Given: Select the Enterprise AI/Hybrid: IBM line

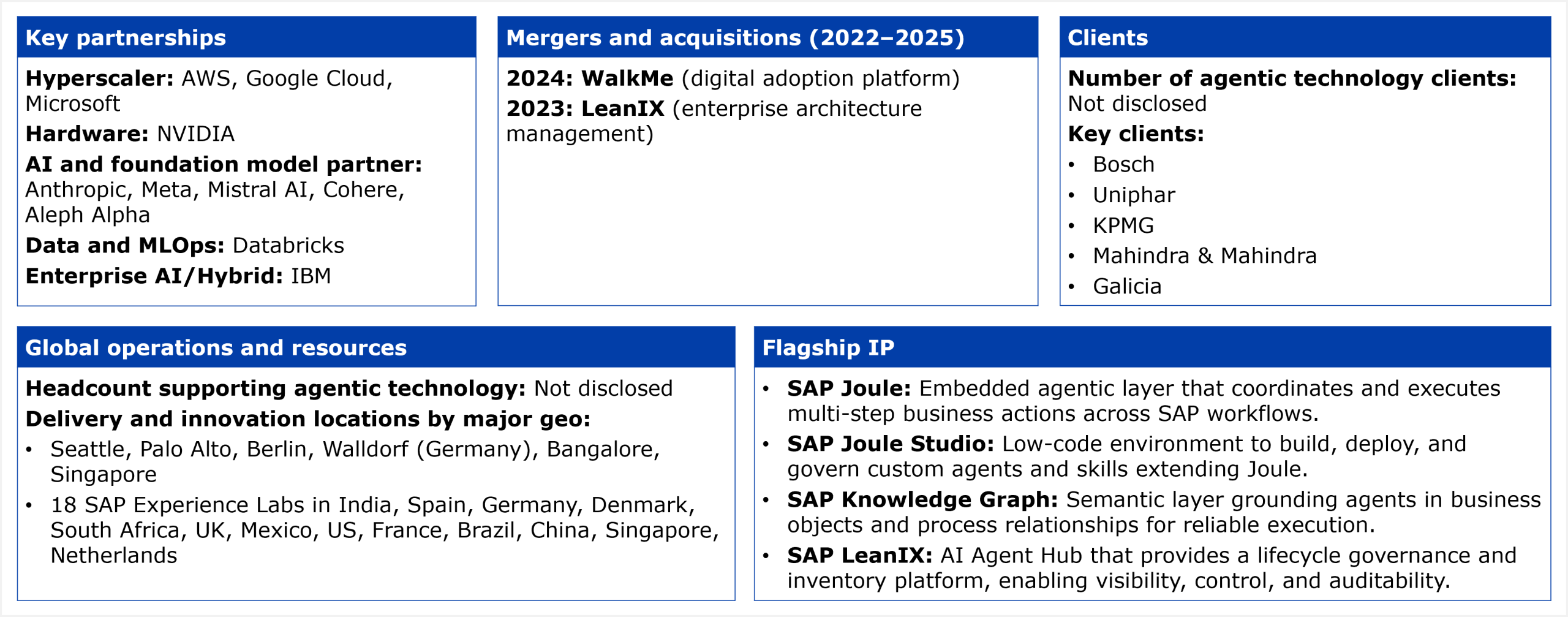Looking at the screenshot, I should 178,276.
